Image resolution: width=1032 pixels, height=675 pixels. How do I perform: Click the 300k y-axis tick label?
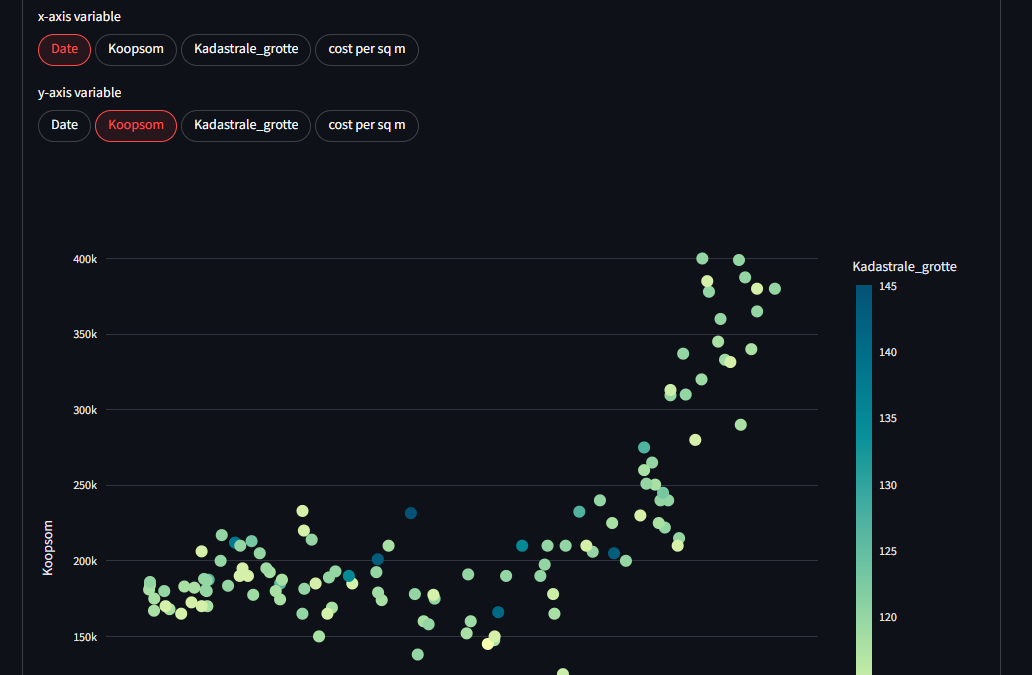tap(86, 410)
